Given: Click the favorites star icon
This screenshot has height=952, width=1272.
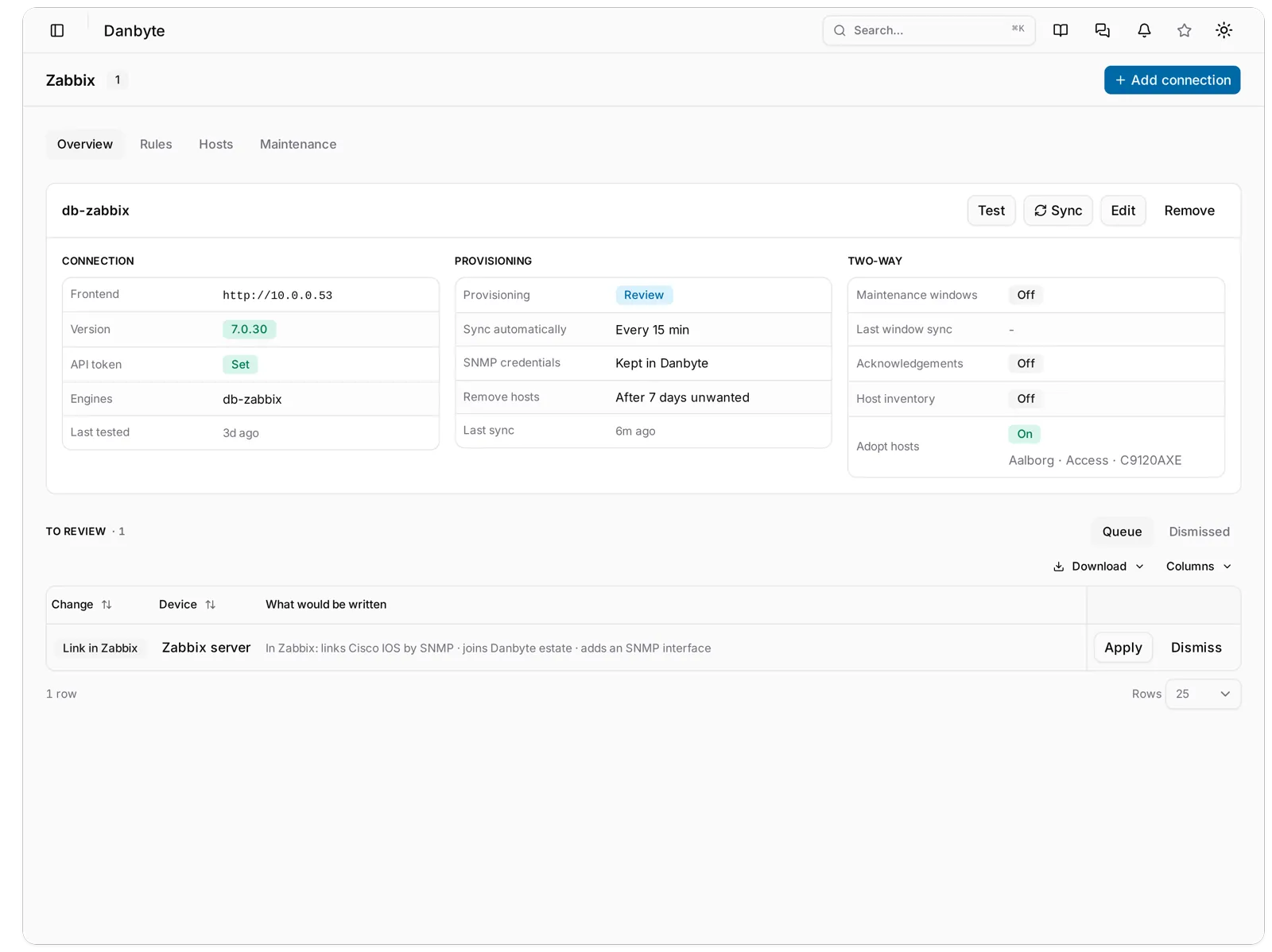Looking at the screenshot, I should click(1185, 30).
